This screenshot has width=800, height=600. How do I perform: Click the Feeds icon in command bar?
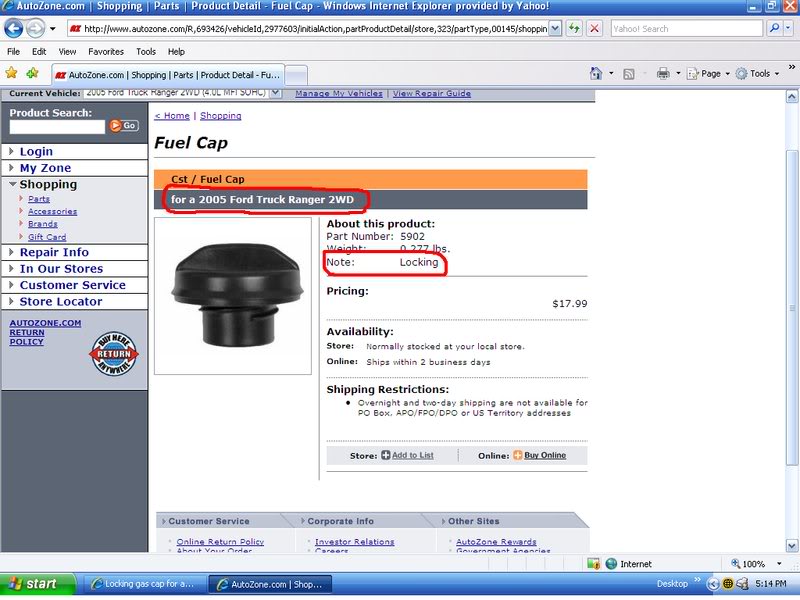629,74
